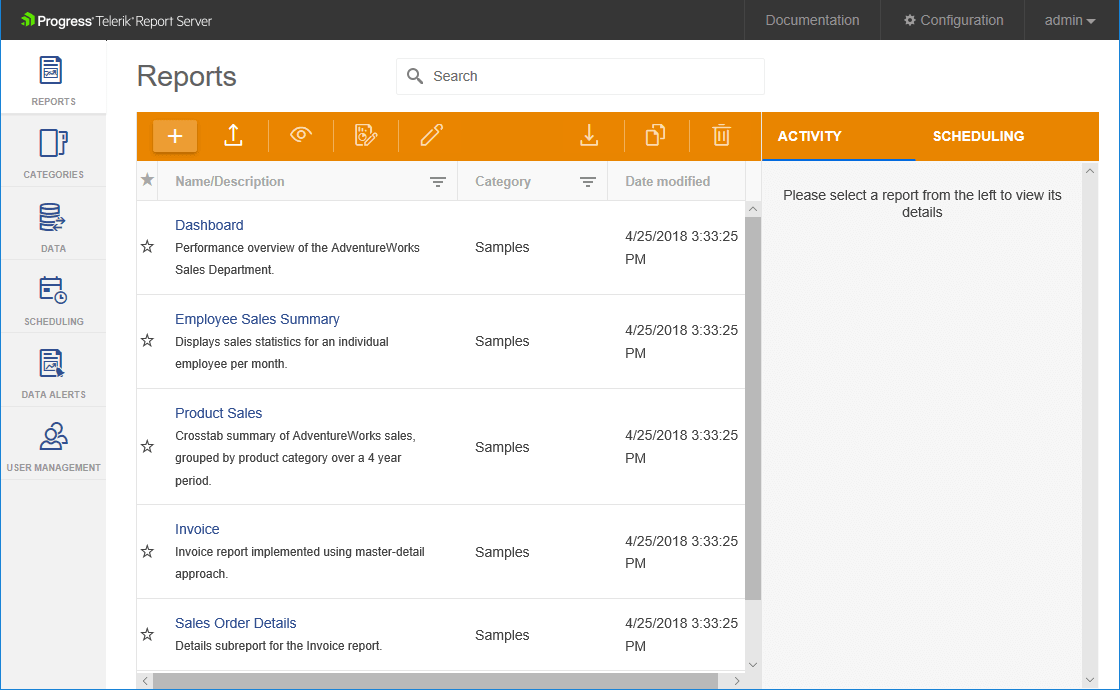
Task: Click the download report icon
Action: [590, 135]
